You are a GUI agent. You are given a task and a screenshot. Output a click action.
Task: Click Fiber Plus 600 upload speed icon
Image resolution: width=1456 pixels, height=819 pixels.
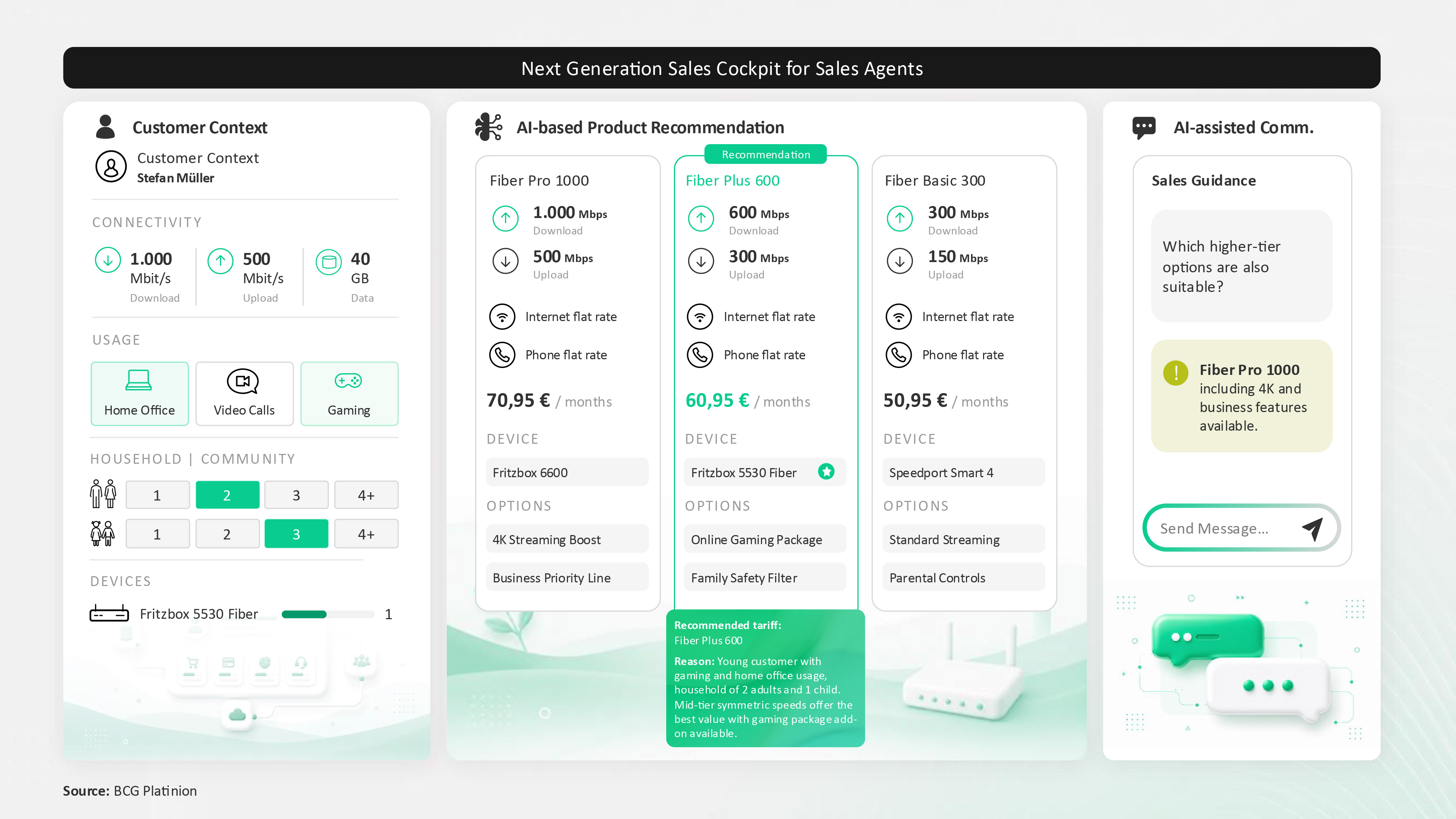(701, 261)
